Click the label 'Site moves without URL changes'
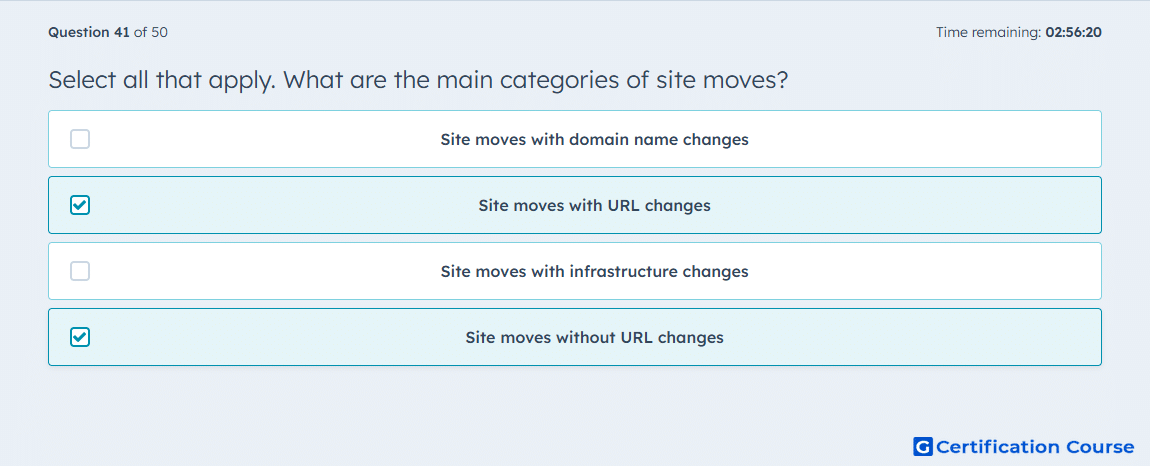The image size is (1150, 466). [594, 338]
